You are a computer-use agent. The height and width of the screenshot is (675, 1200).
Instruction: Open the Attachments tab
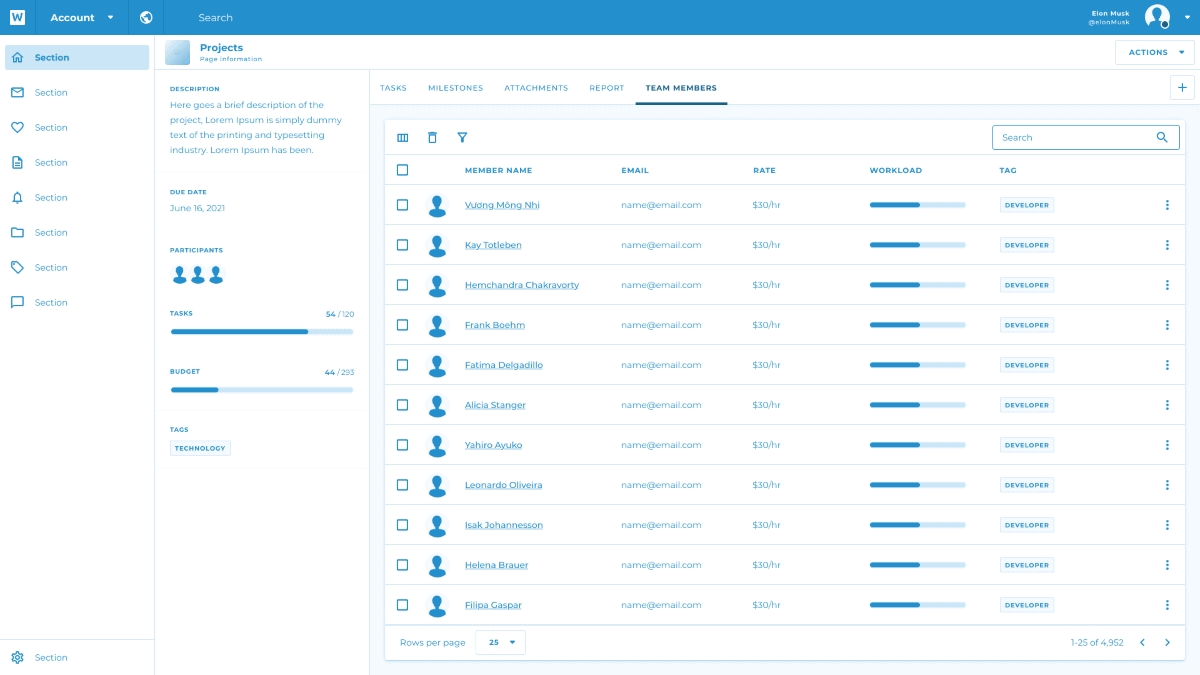[x=536, y=88]
